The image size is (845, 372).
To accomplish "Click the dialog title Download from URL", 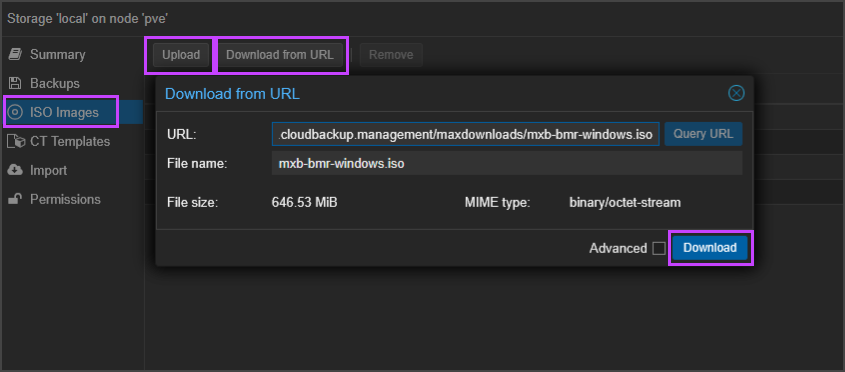I will tap(232, 94).
